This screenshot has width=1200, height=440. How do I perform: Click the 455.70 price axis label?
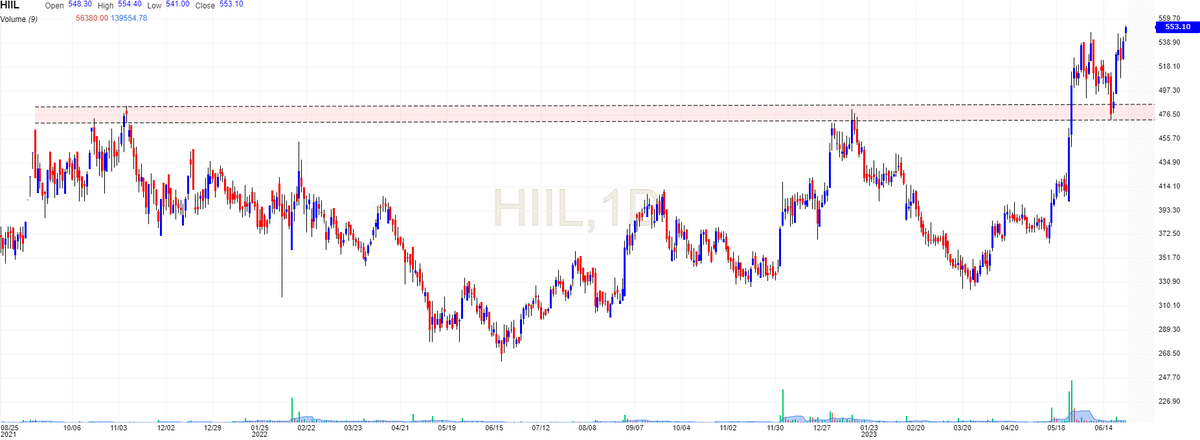(x=1170, y=138)
